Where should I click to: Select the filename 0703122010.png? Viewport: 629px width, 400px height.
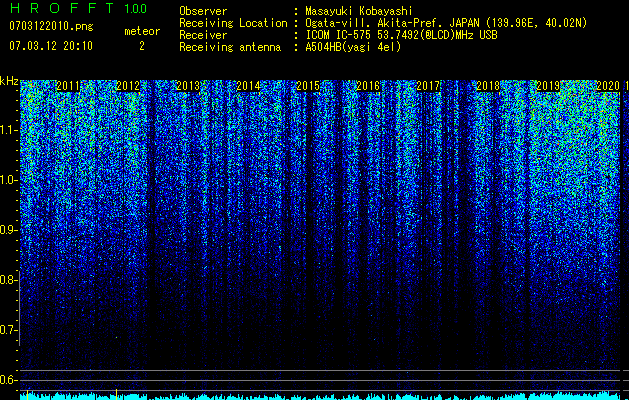pyautogui.click(x=51, y=27)
